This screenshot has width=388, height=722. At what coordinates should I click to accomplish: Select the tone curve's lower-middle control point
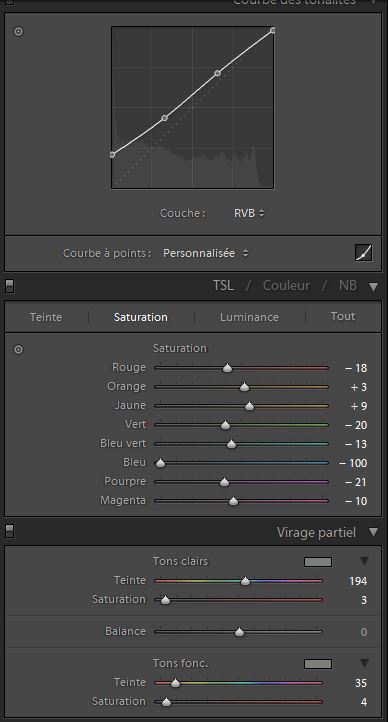(164, 118)
